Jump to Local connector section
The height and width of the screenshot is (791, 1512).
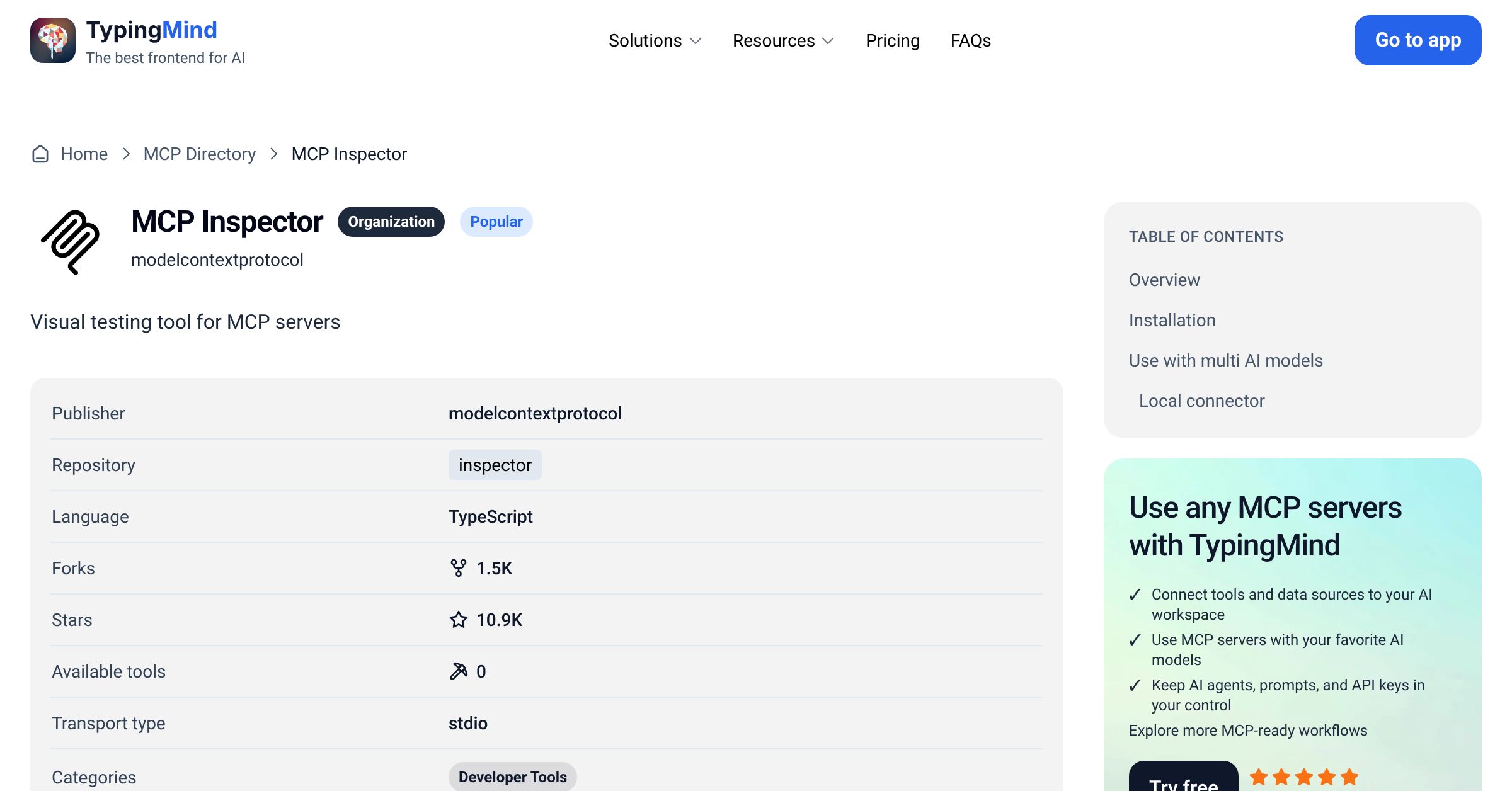coord(1202,401)
